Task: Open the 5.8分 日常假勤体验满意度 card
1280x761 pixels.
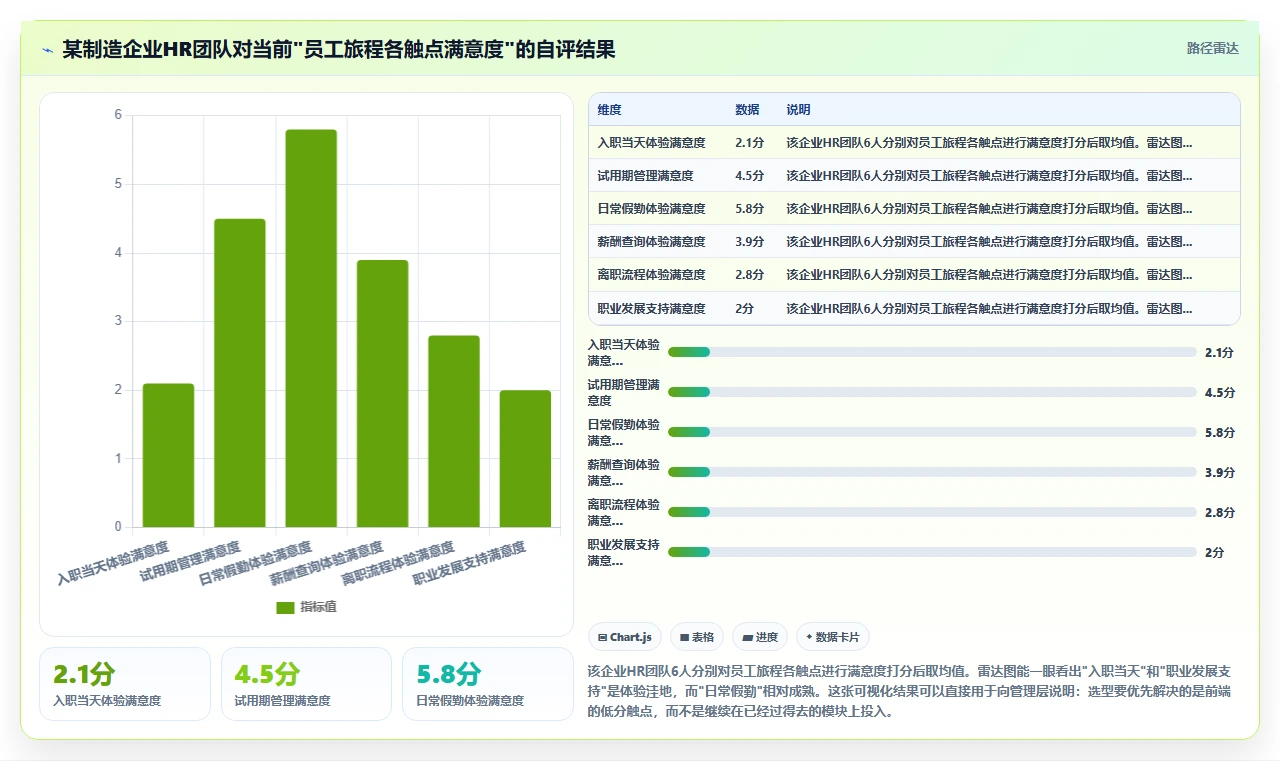Action: tap(488, 684)
